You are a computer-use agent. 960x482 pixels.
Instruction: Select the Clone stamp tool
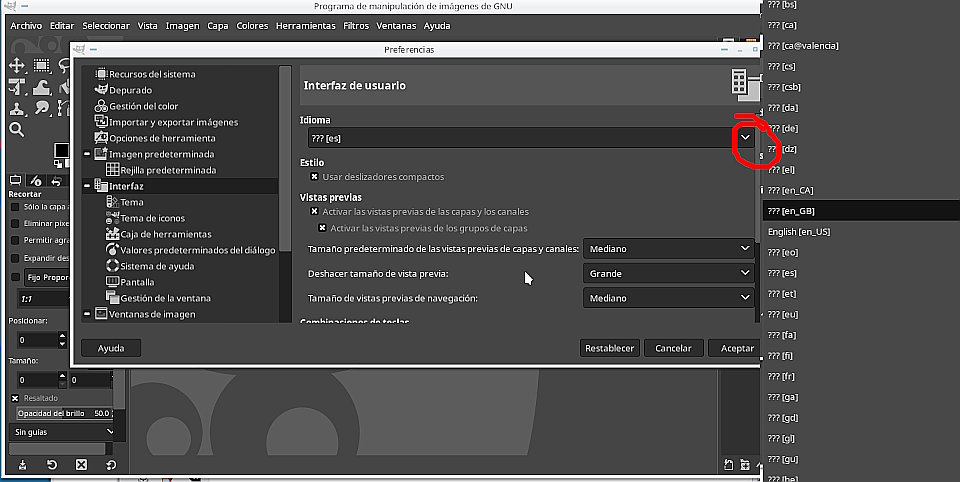[x=17, y=108]
